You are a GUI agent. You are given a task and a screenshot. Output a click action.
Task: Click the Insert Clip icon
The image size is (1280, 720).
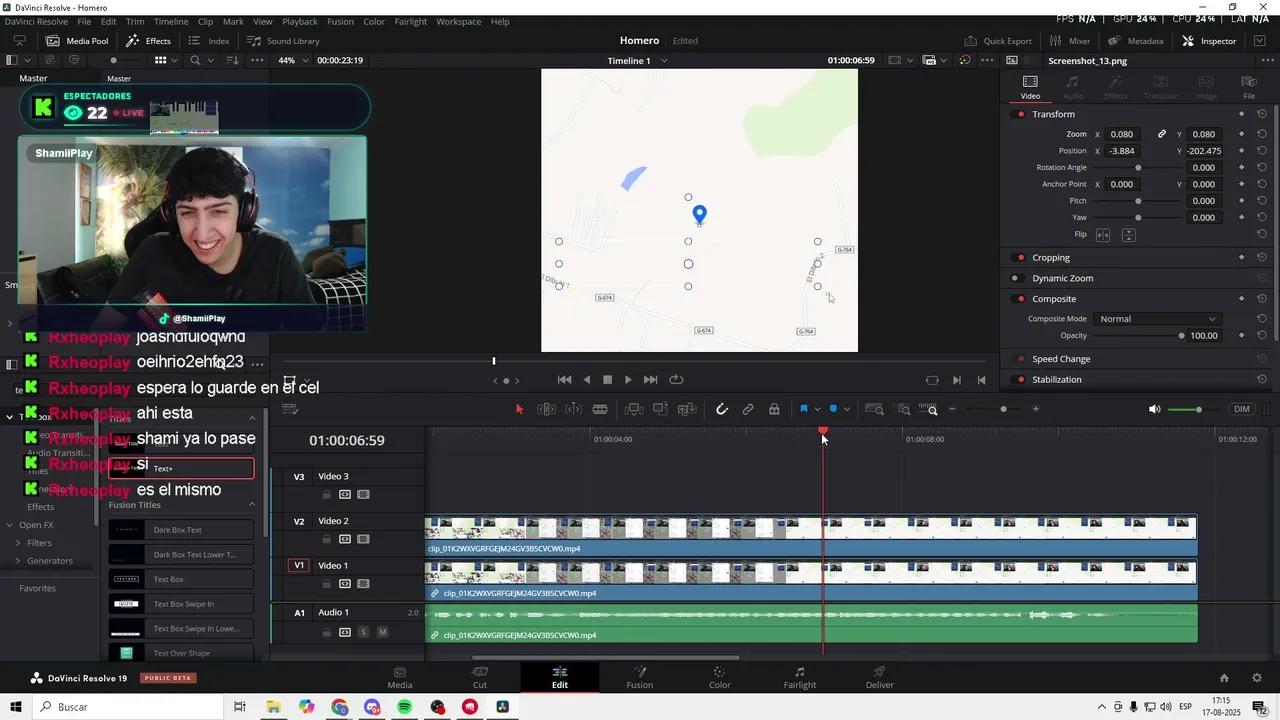(633, 409)
